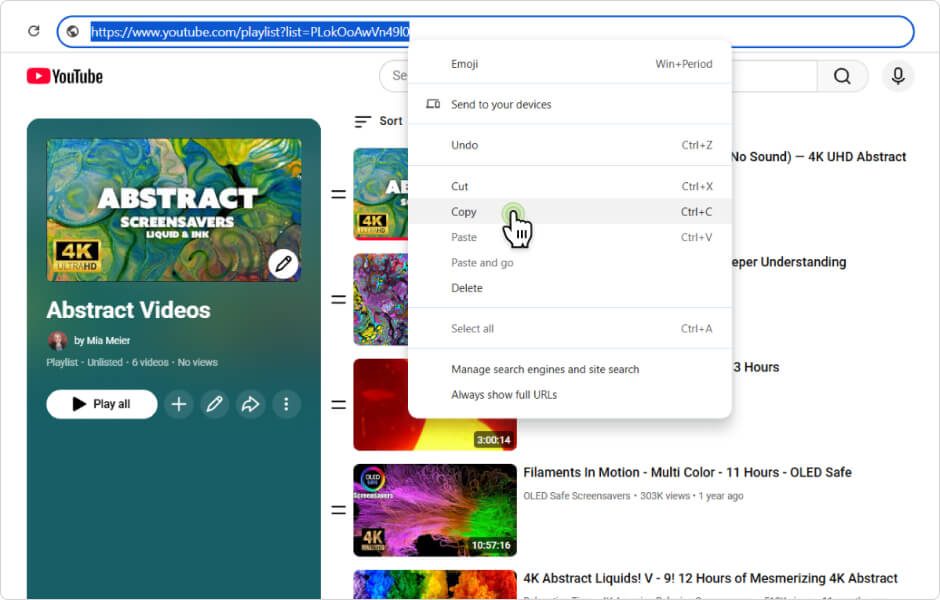
Task: Select Copy from the context menu
Action: pos(464,212)
